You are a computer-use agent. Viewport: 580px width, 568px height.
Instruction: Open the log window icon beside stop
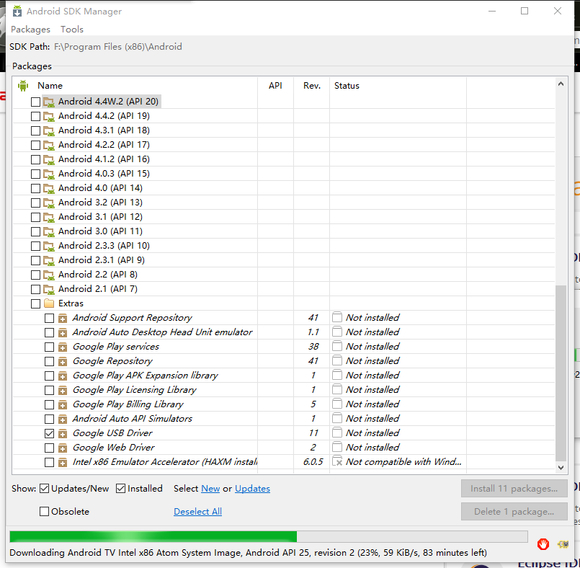(563, 544)
